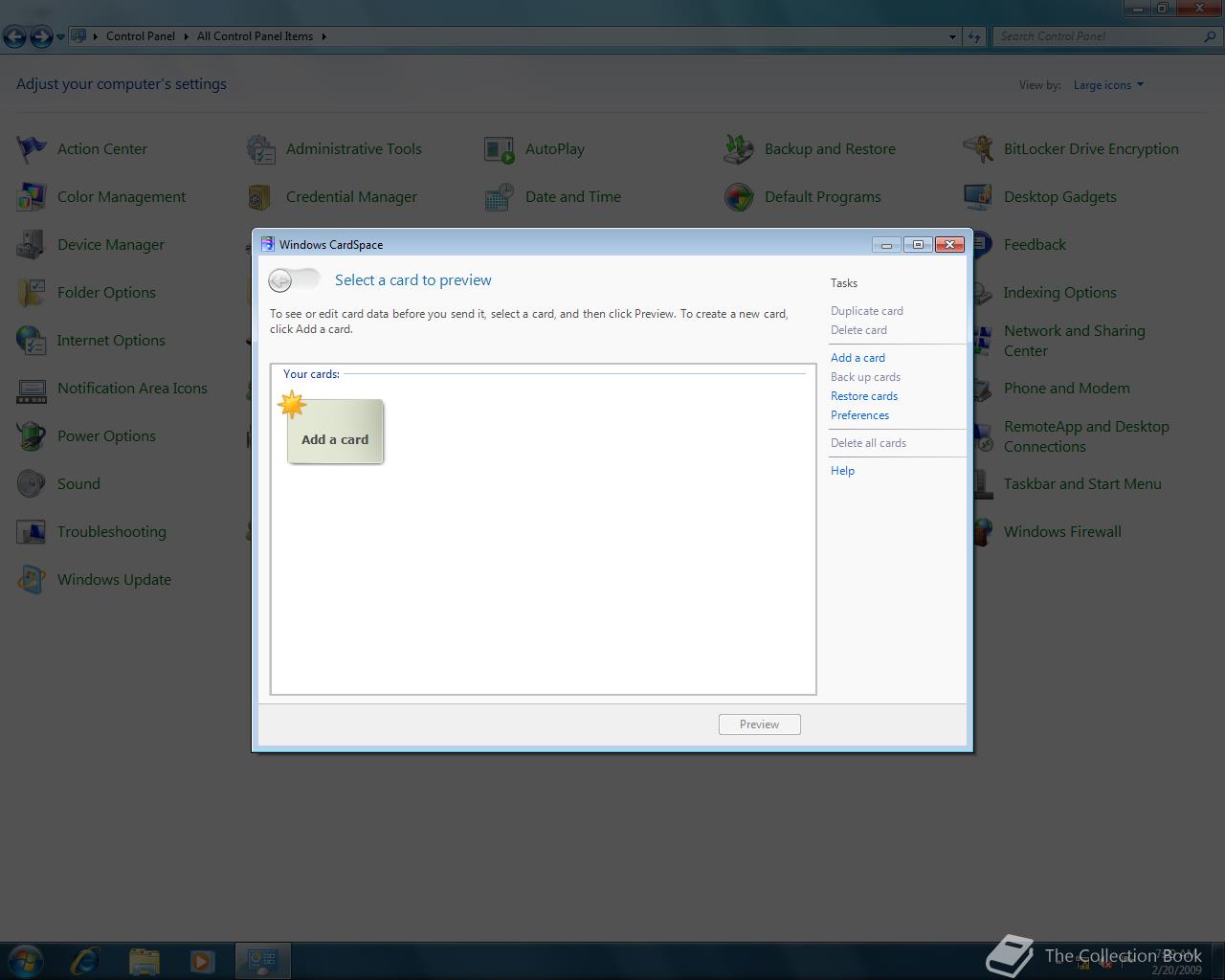Open Windows Firewall item
The image size is (1225, 980).
(x=1062, y=531)
